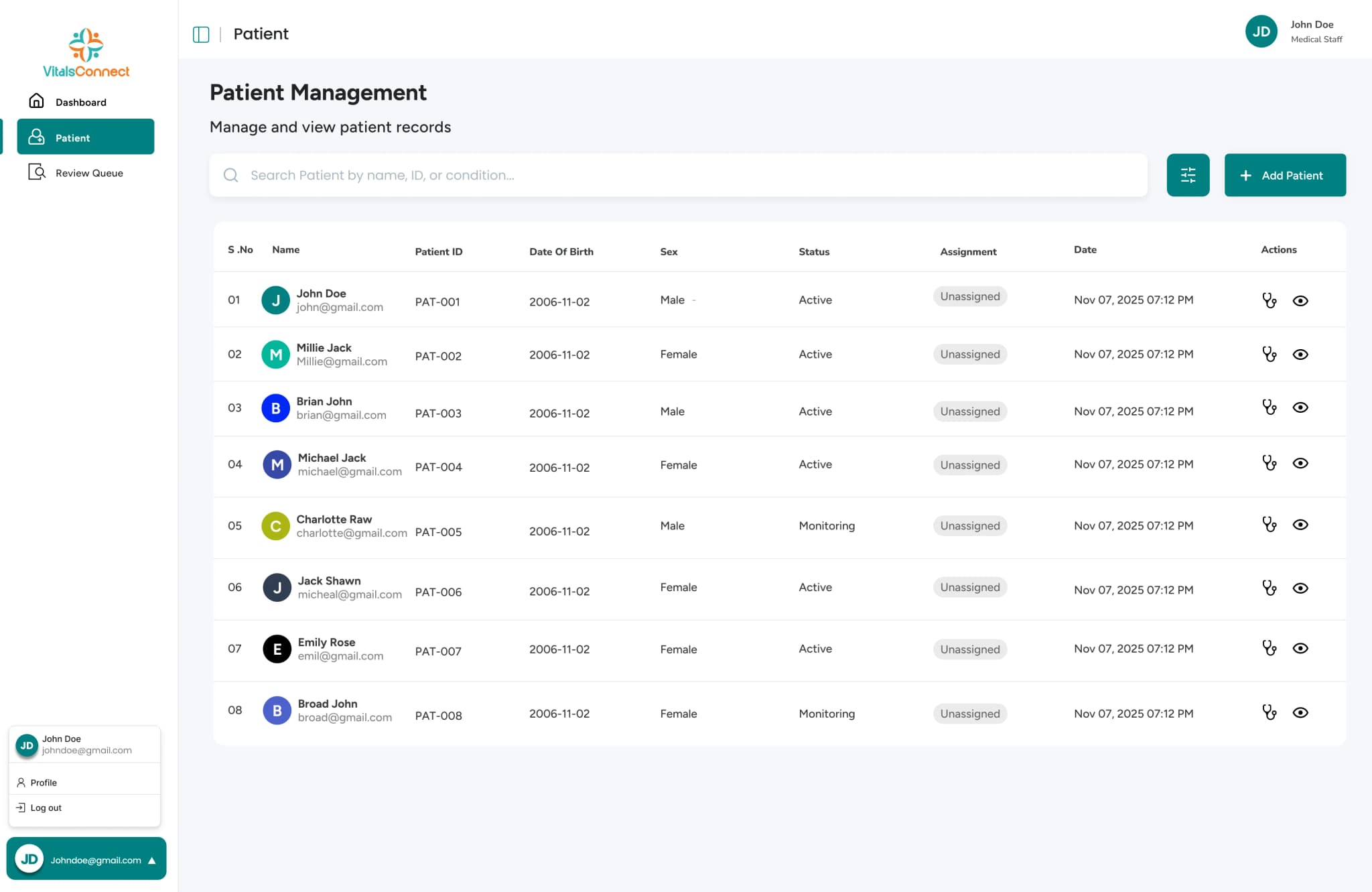Click the VitalsConnect logo

tap(86, 53)
